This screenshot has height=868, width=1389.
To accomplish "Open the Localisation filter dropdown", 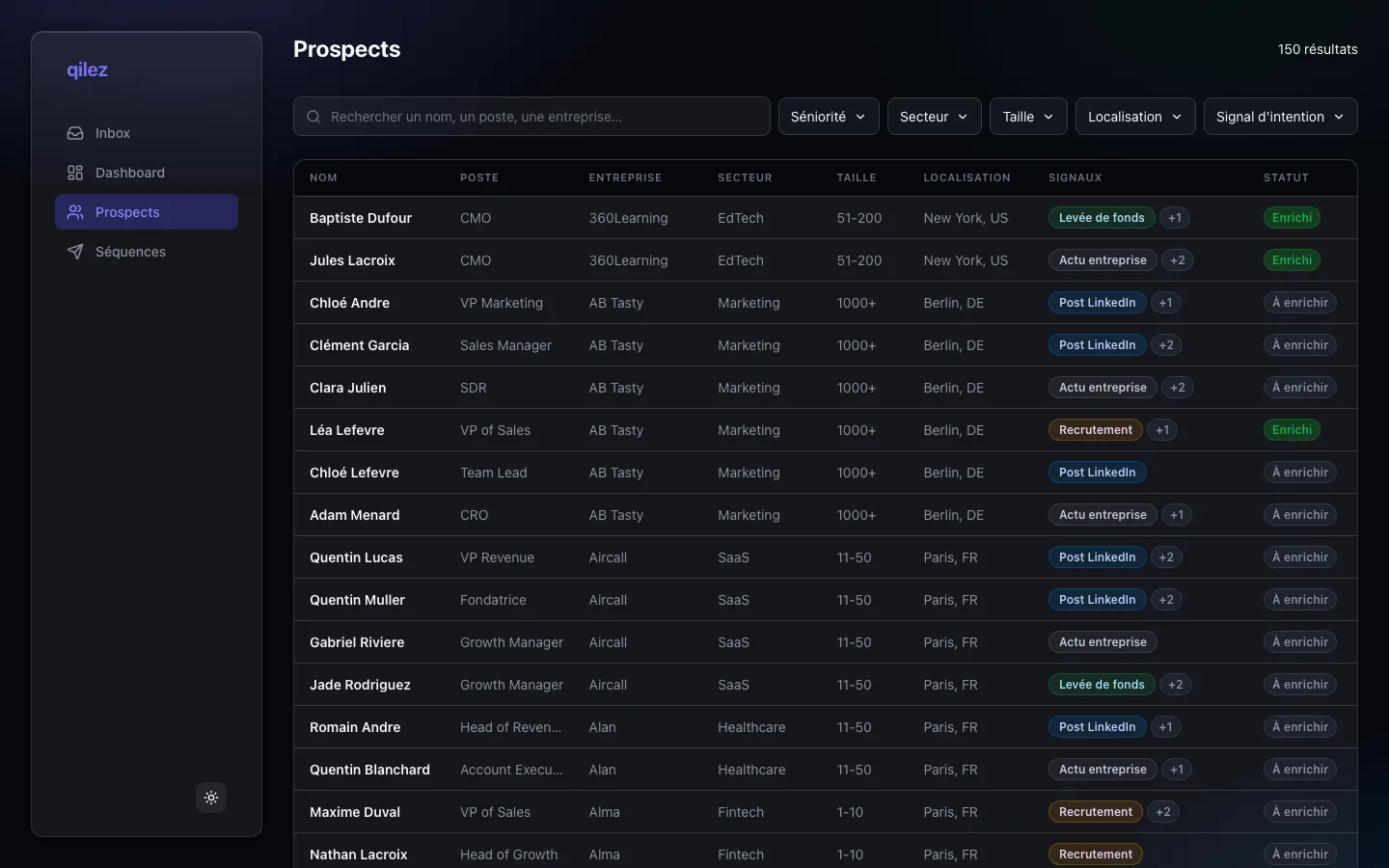I will 1135,117.
